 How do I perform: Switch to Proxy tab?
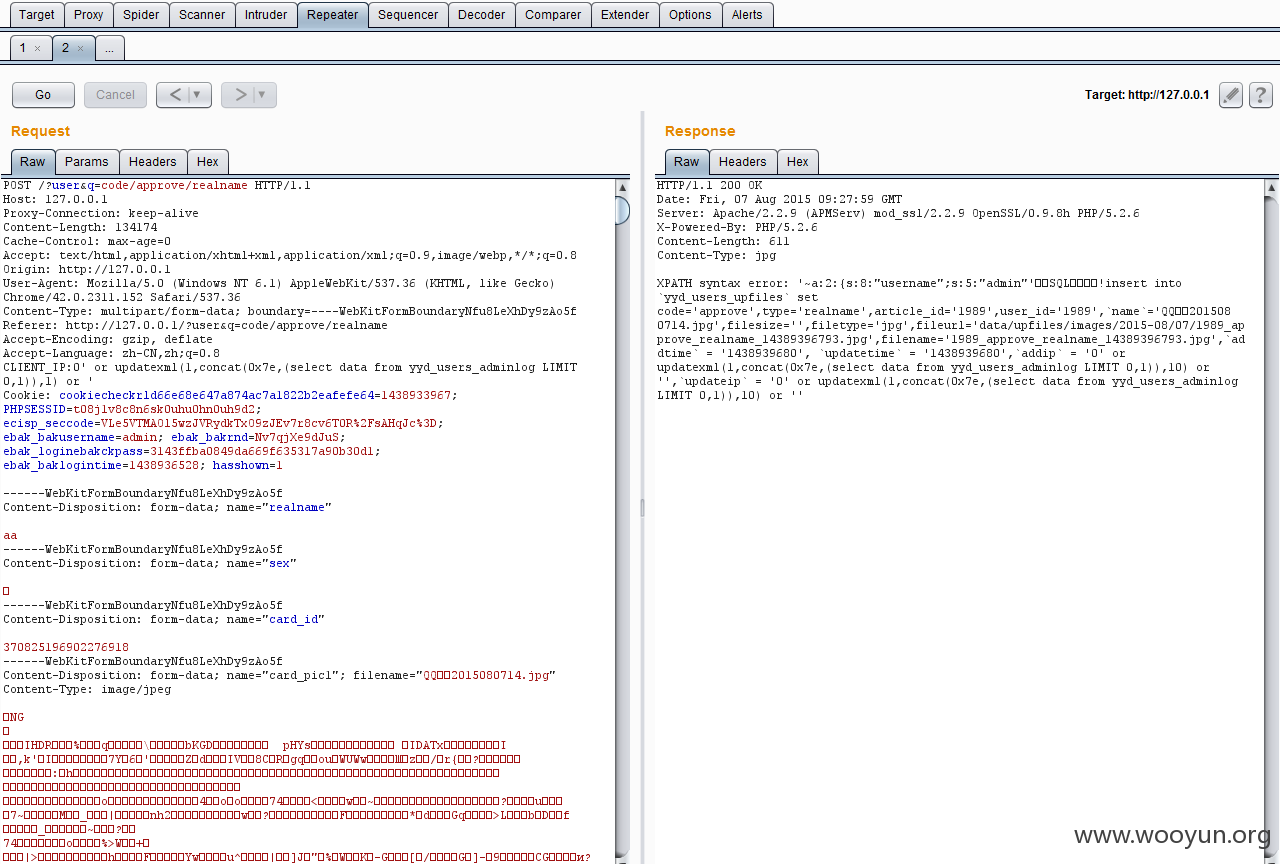[88, 14]
